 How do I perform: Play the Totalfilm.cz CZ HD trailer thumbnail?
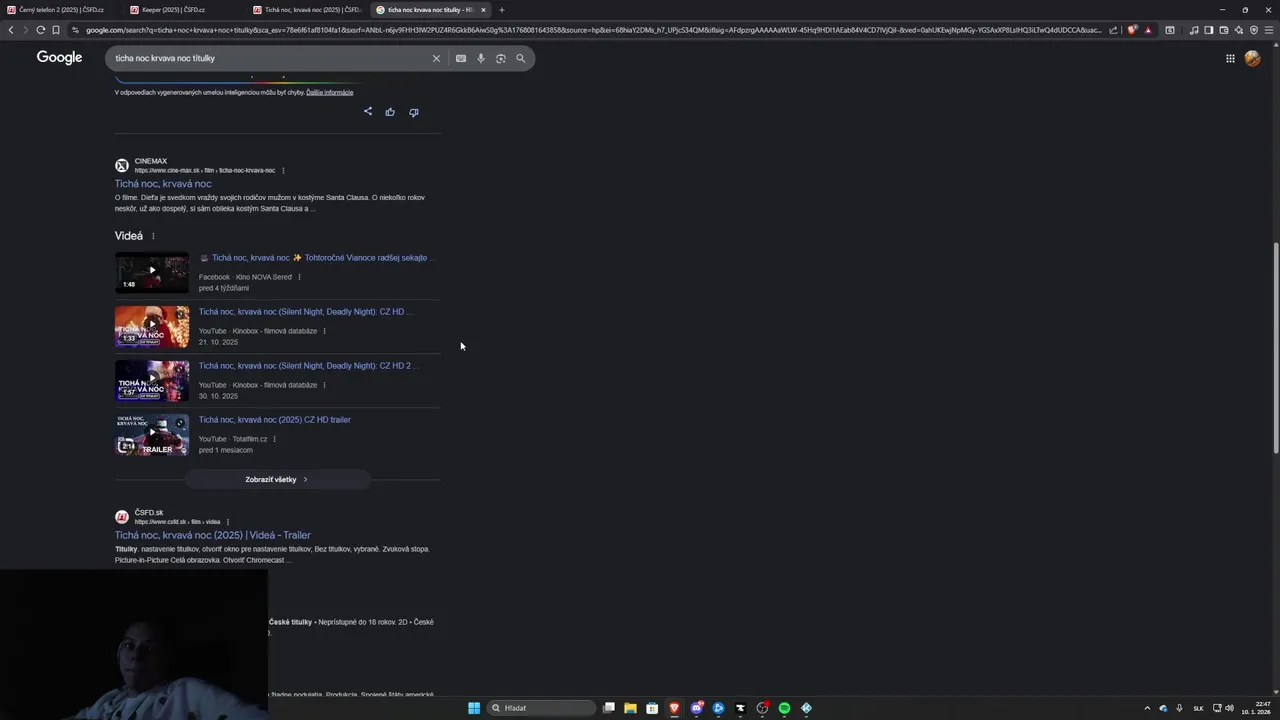[x=152, y=434]
